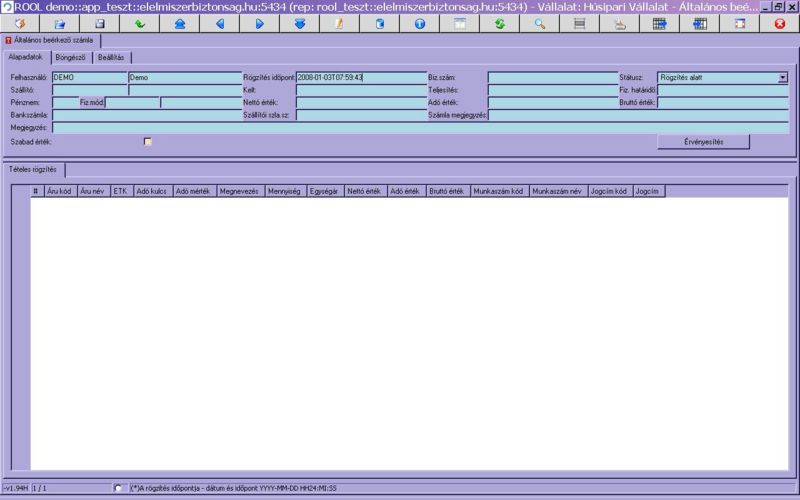Open the Státusz dropdown
800x500 pixels.
point(783,77)
